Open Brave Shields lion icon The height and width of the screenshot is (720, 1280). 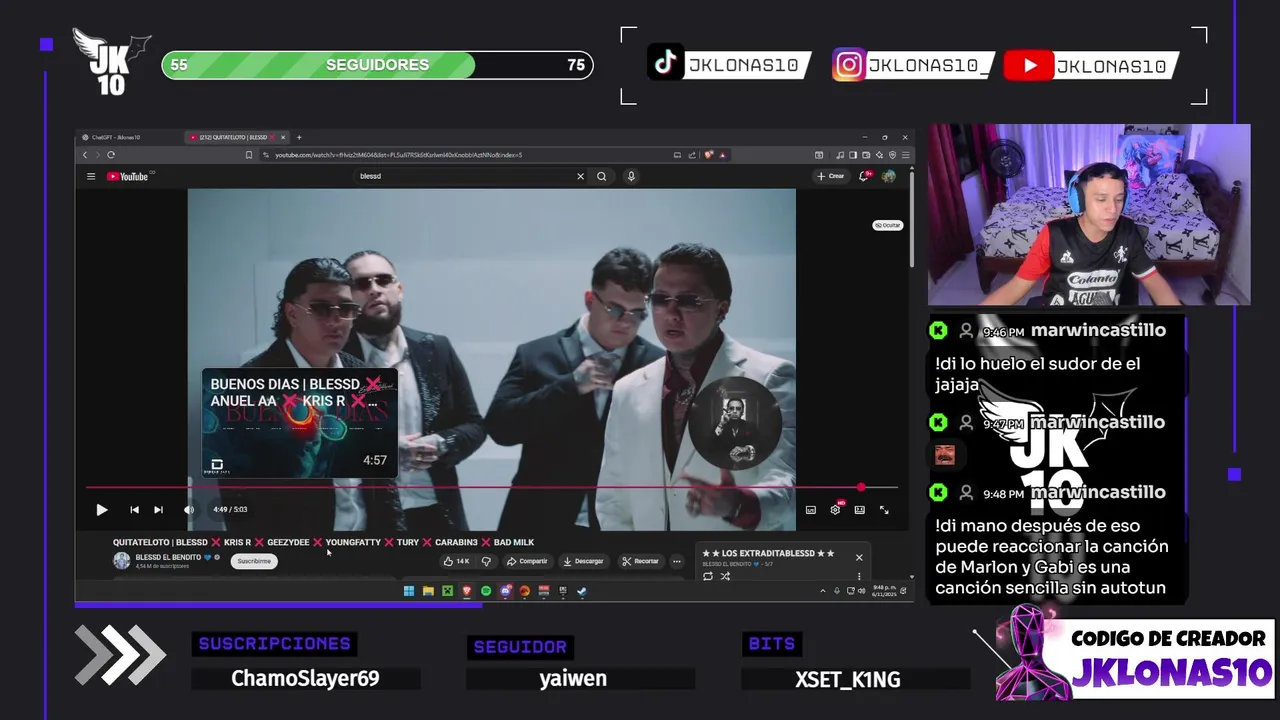(708, 155)
